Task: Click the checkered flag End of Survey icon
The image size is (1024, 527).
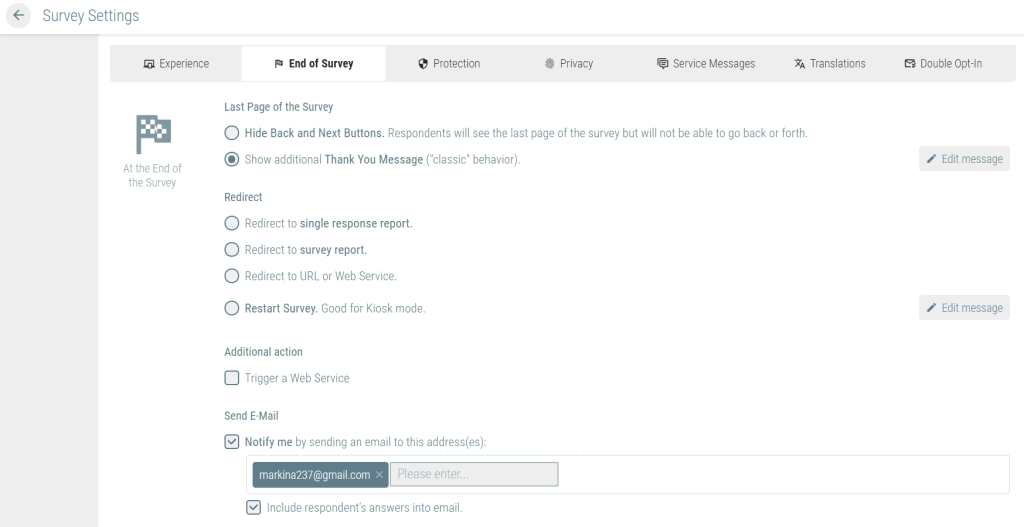Action: pyautogui.click(x=153, y=134)
